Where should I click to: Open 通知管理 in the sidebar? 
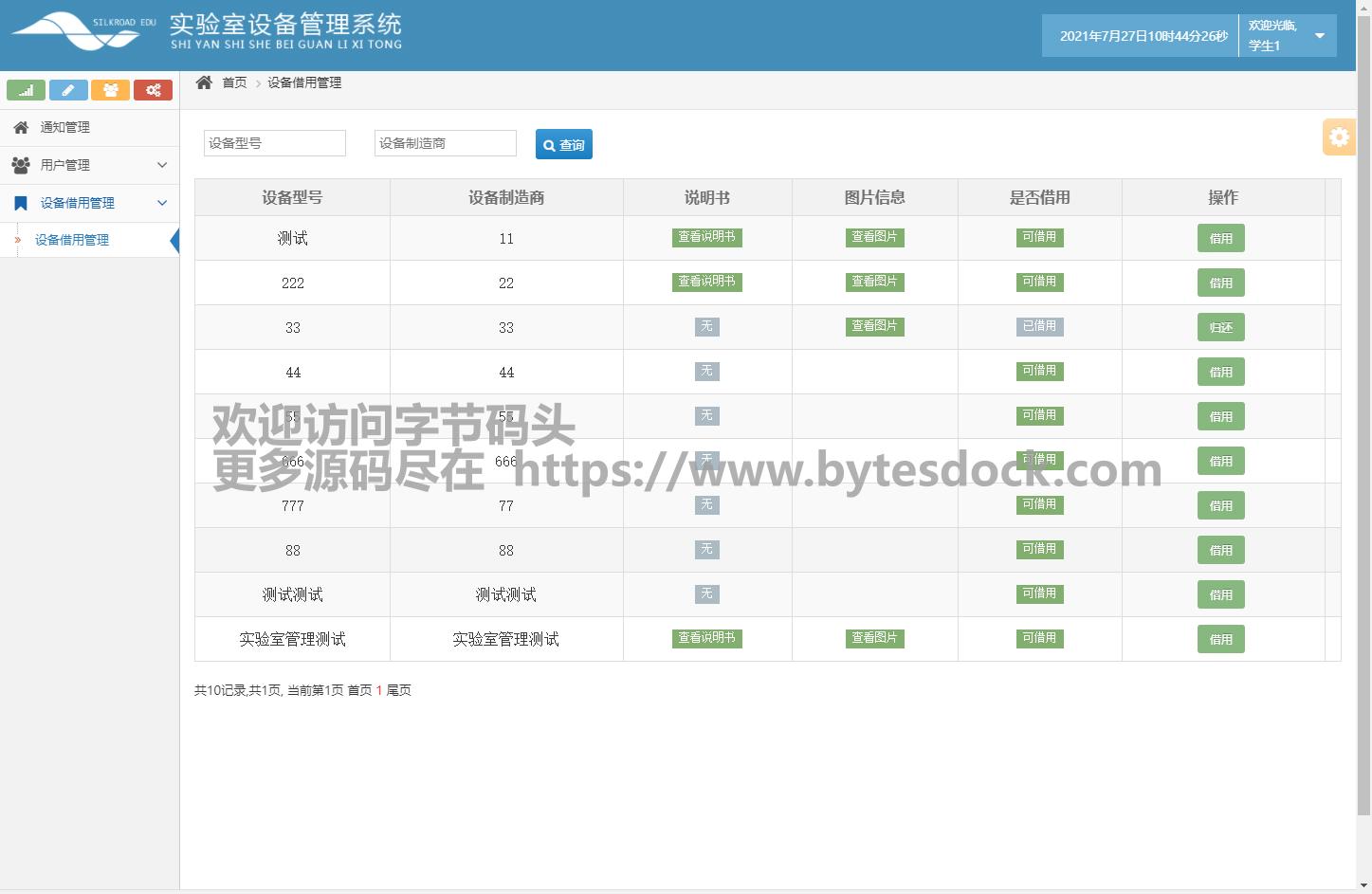pos(64,127)
